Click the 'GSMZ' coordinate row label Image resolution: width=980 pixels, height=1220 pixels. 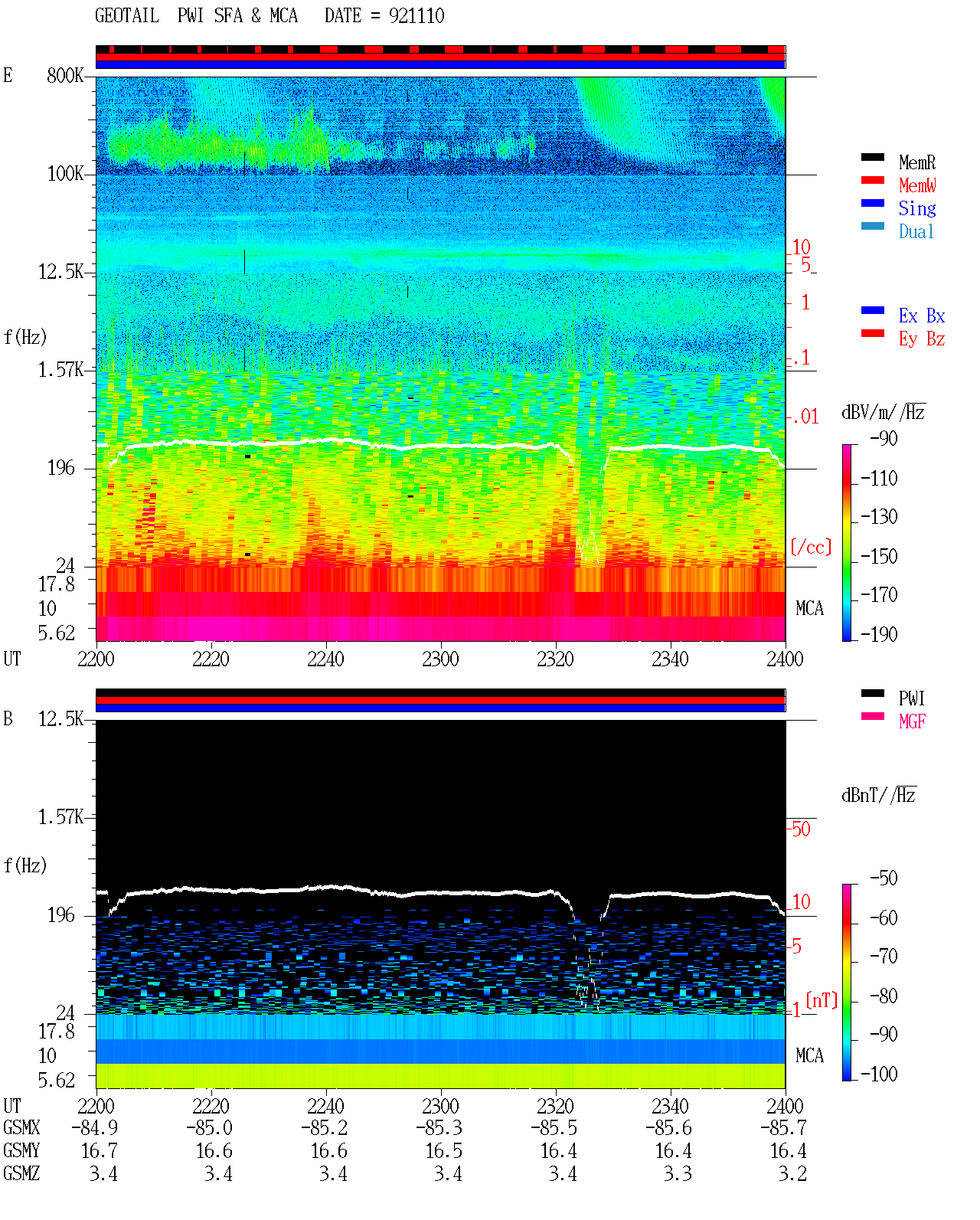click(x=21, y=1174)
